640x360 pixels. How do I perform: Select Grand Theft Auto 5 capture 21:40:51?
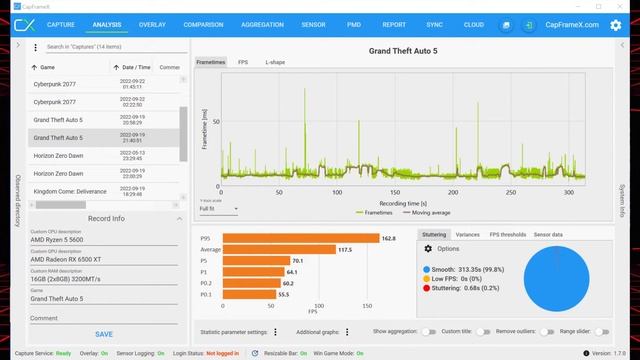pos(104,138)
